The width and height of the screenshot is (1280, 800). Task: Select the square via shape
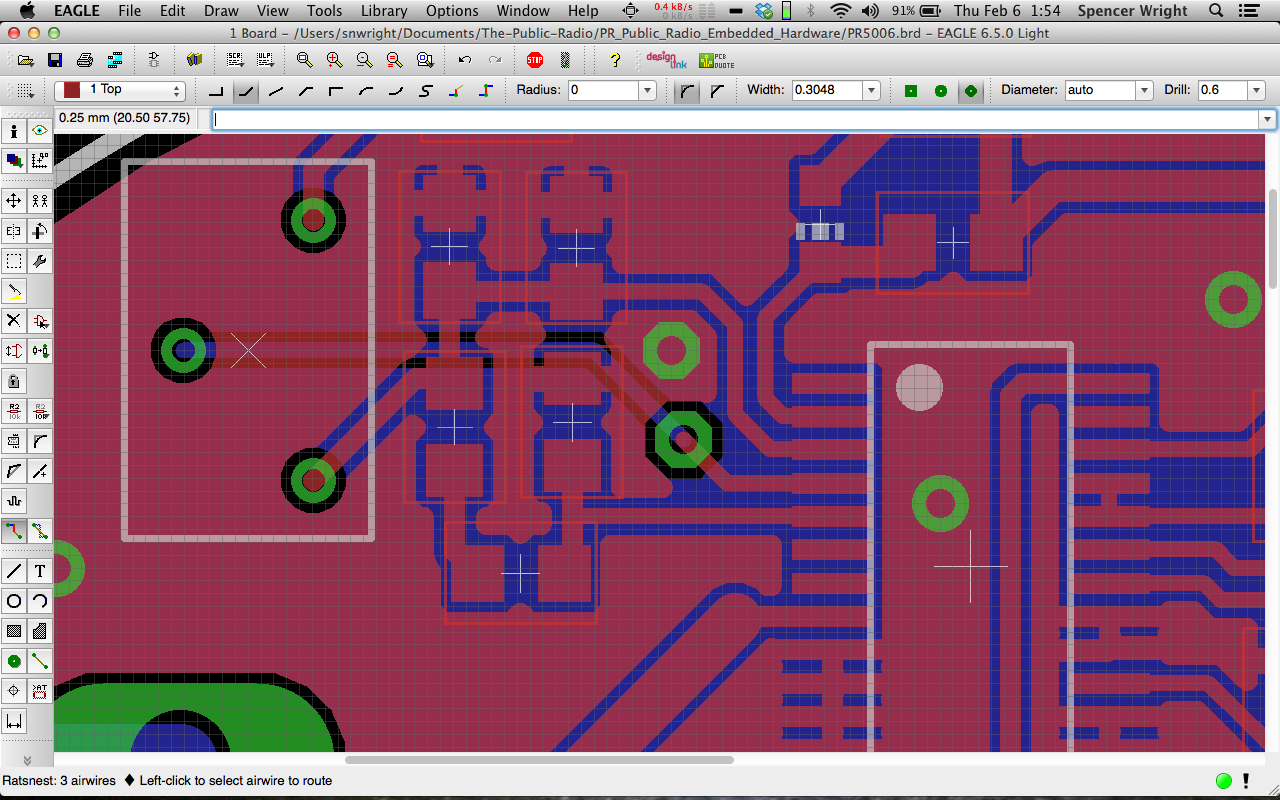(911, 90)
